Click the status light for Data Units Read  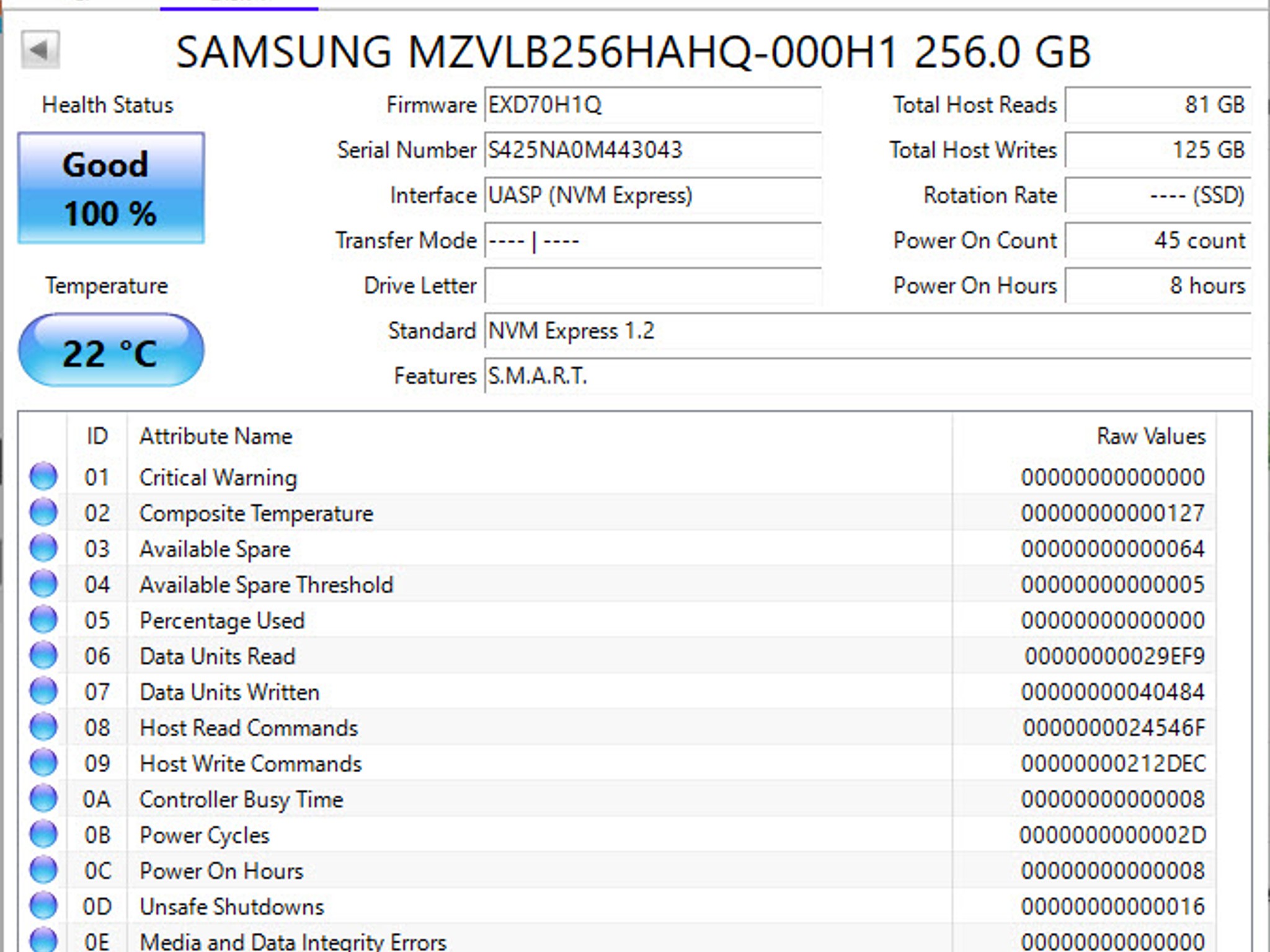coord(42,656)
